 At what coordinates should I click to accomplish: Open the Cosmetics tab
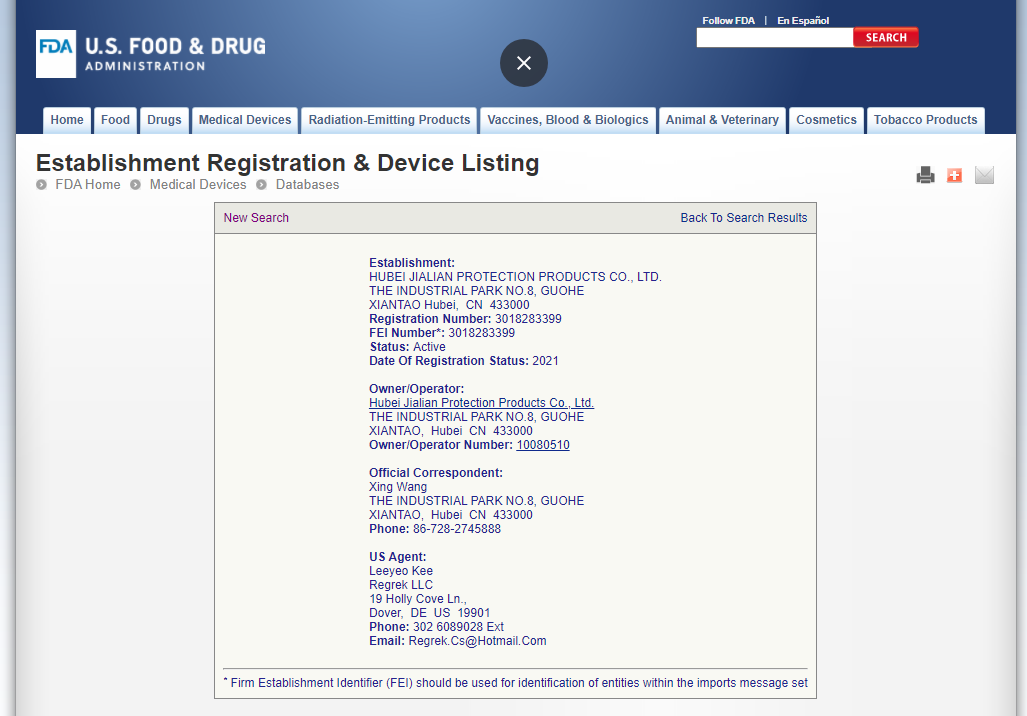coord(826,121)
